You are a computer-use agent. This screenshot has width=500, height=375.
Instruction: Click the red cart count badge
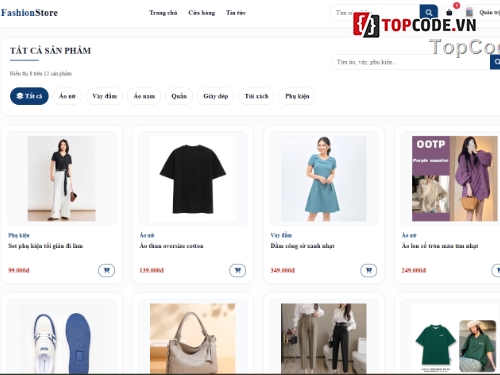[x=457, y=5]
